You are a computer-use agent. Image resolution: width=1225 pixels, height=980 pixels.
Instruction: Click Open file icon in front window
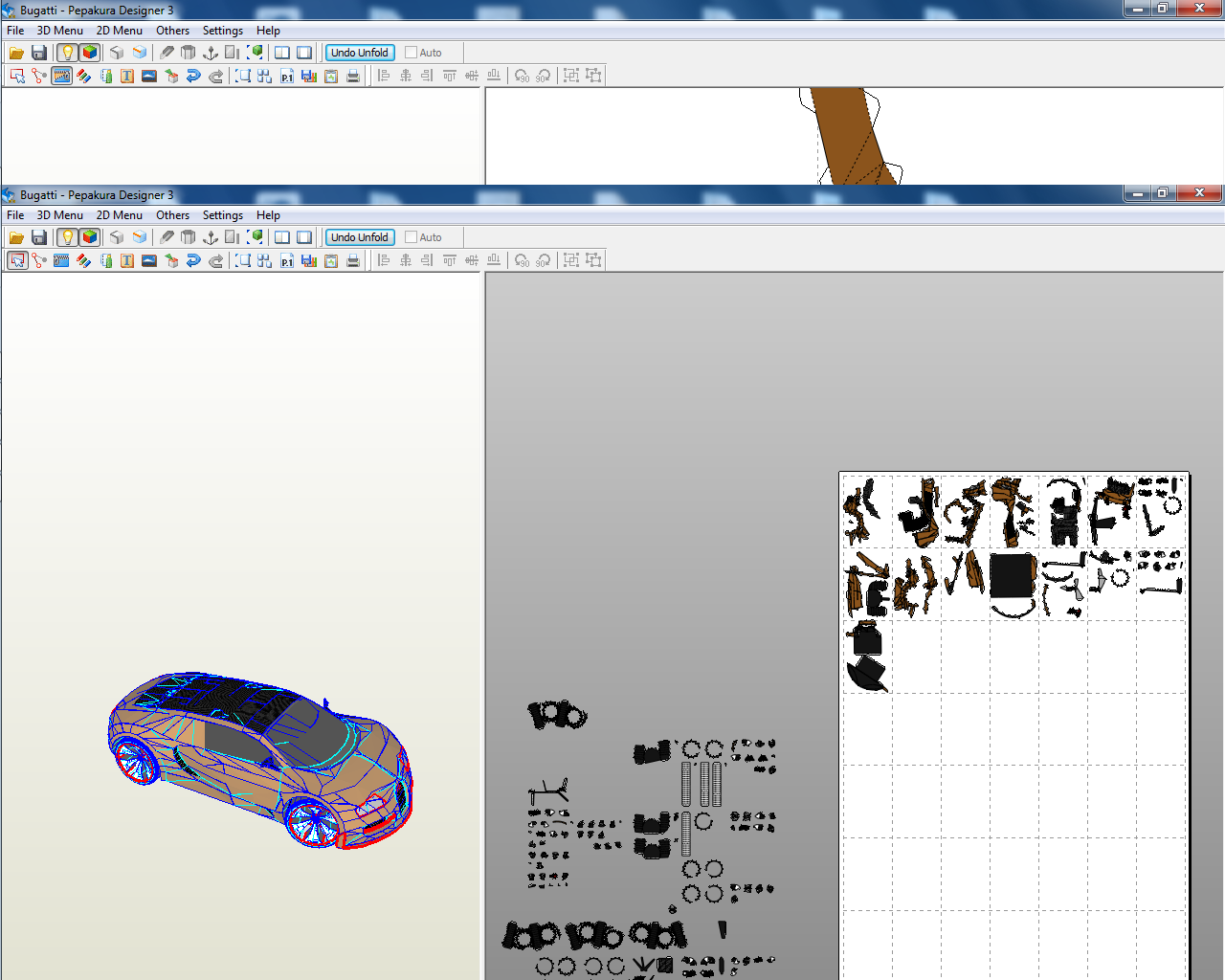[x=16, y=237]
